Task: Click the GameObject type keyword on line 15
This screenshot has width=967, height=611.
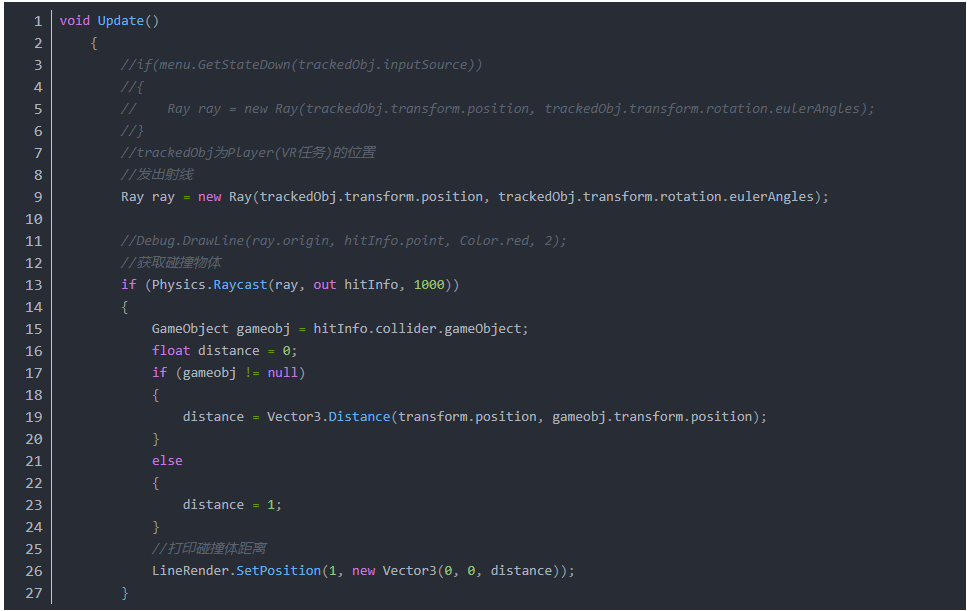Action: pos(190,329)
